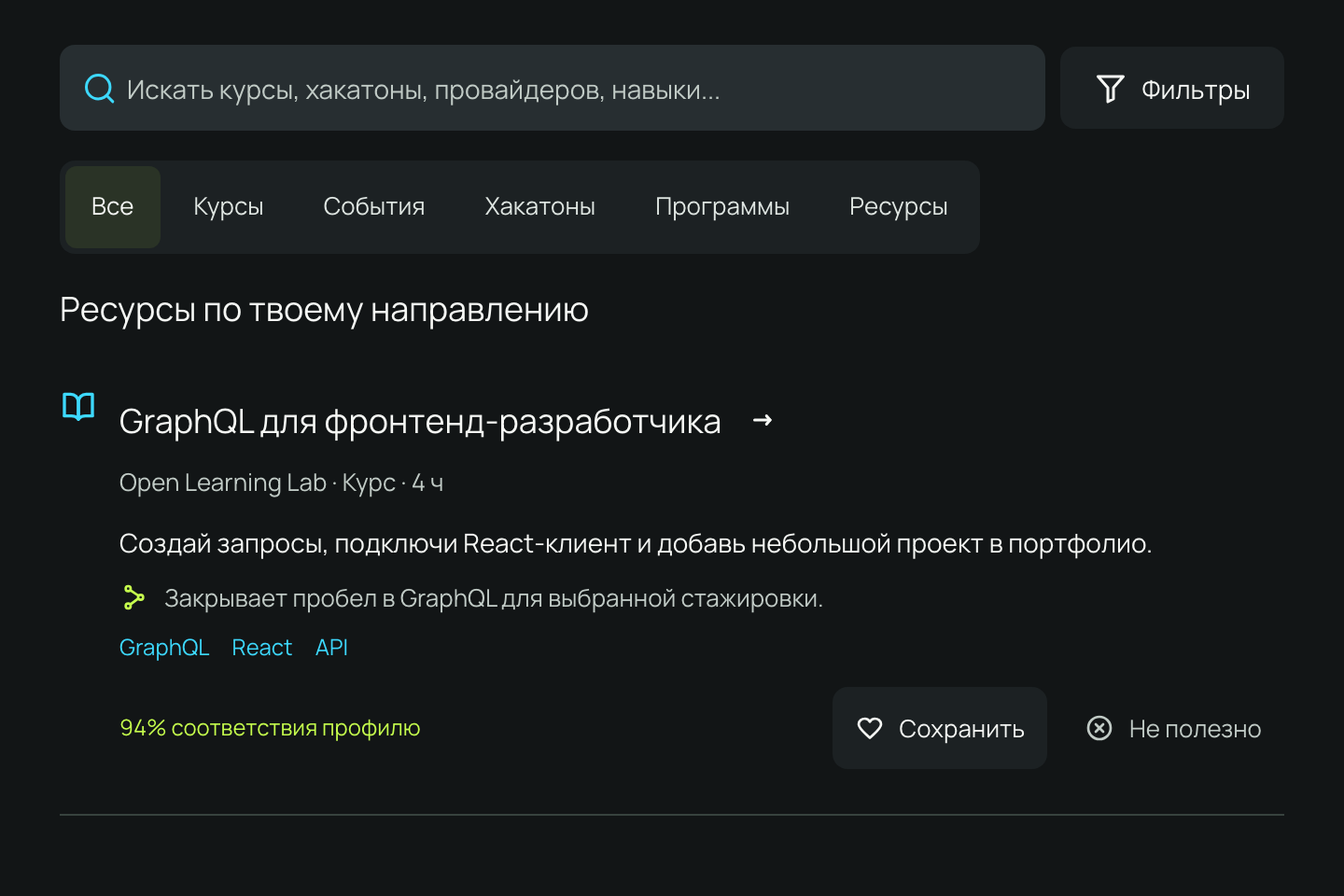Click 94% соответствия профилю text
The height and width of the screenshot is (896, 1344).
(270, 728)
